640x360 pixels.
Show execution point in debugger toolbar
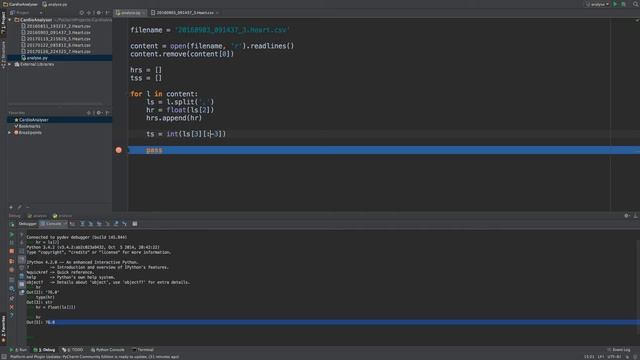click(73, 224)
